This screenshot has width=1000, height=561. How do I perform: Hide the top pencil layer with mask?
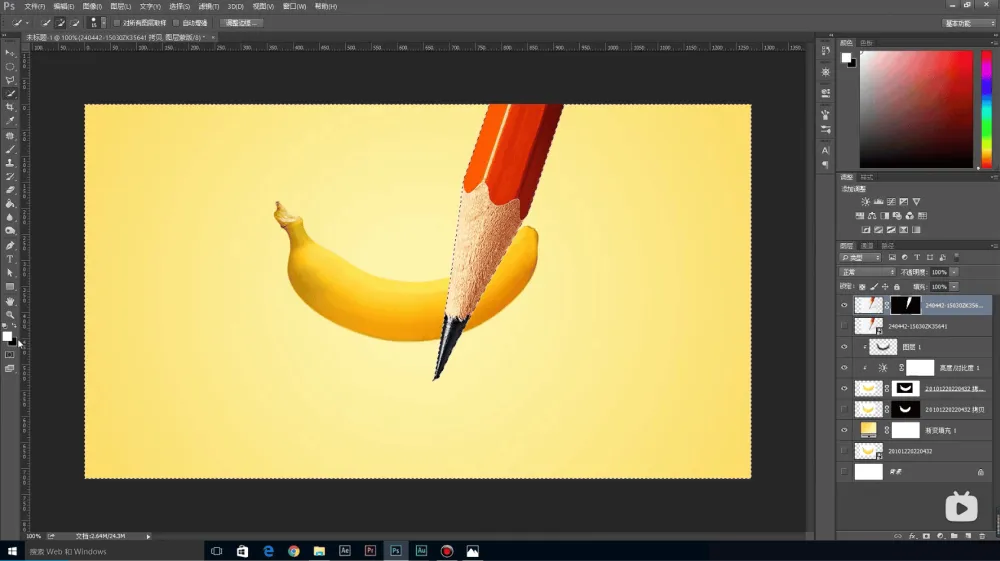844,305
